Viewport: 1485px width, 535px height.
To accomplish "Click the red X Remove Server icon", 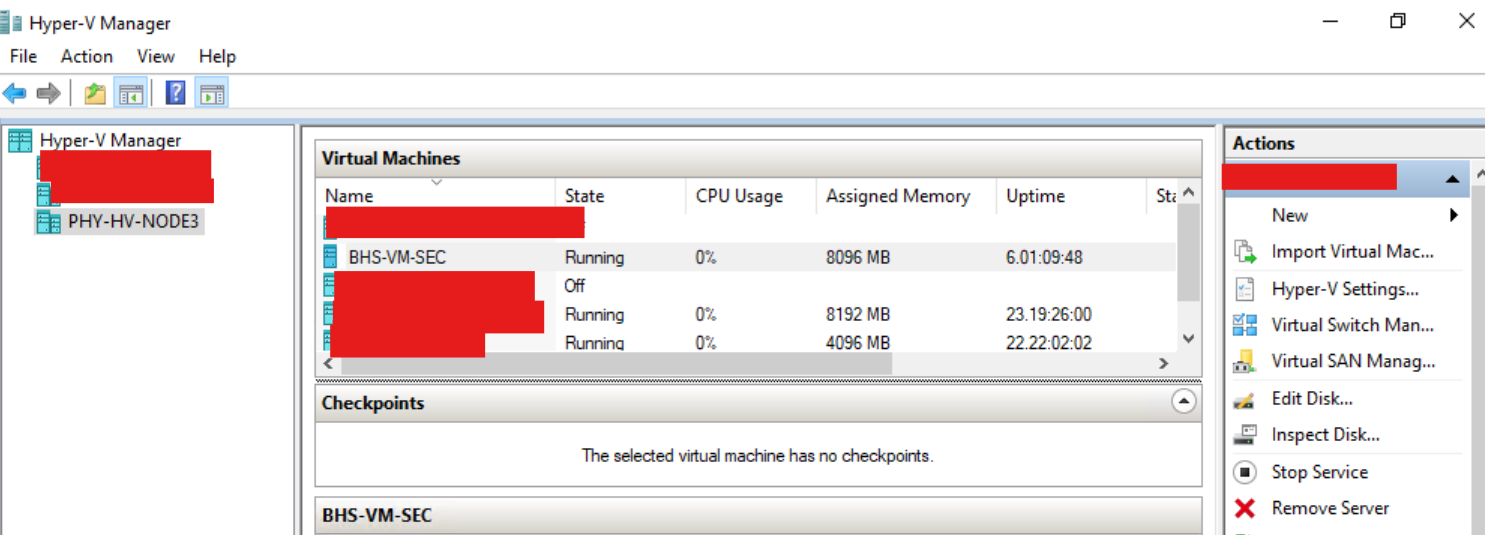I will tap(1245, 508).
